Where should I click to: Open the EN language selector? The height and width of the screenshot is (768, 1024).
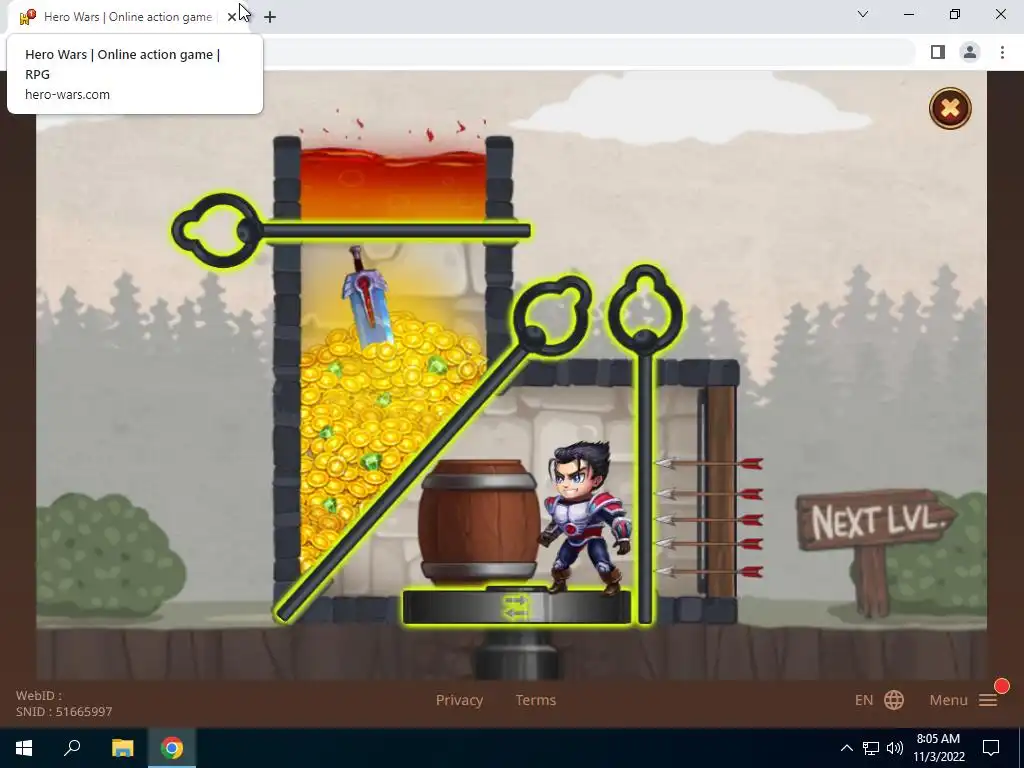pyautogui.click(x=863, y=700)
